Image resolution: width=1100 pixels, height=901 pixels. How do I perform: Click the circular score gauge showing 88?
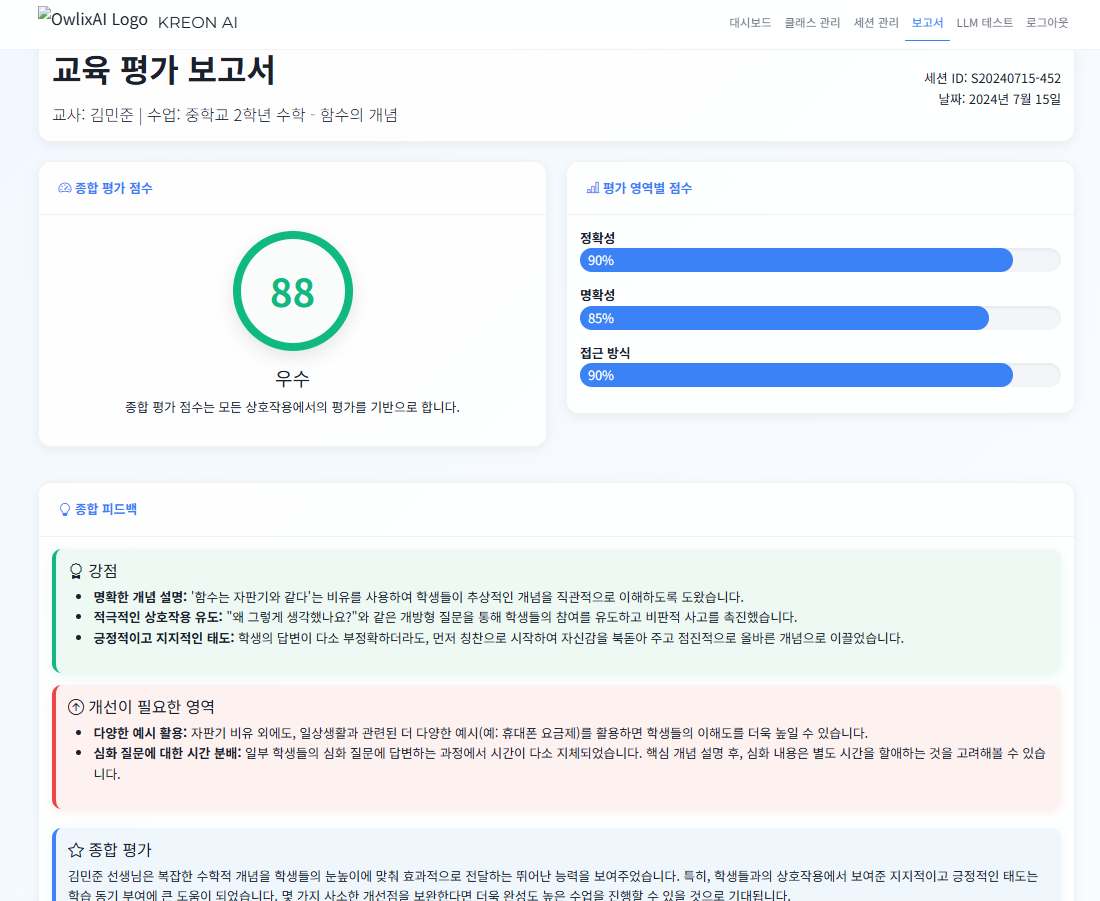(x=293, y=291)
